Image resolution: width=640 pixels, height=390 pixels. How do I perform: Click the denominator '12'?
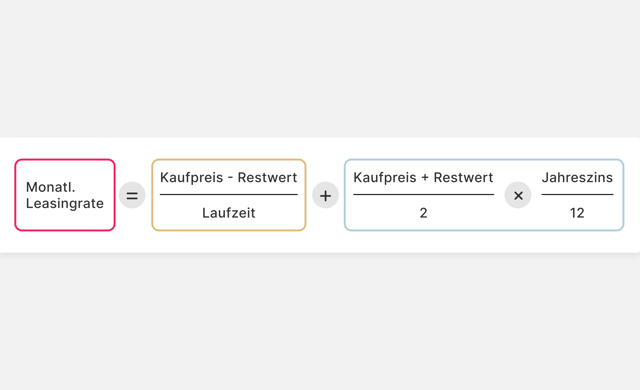[x=577, y=213]
